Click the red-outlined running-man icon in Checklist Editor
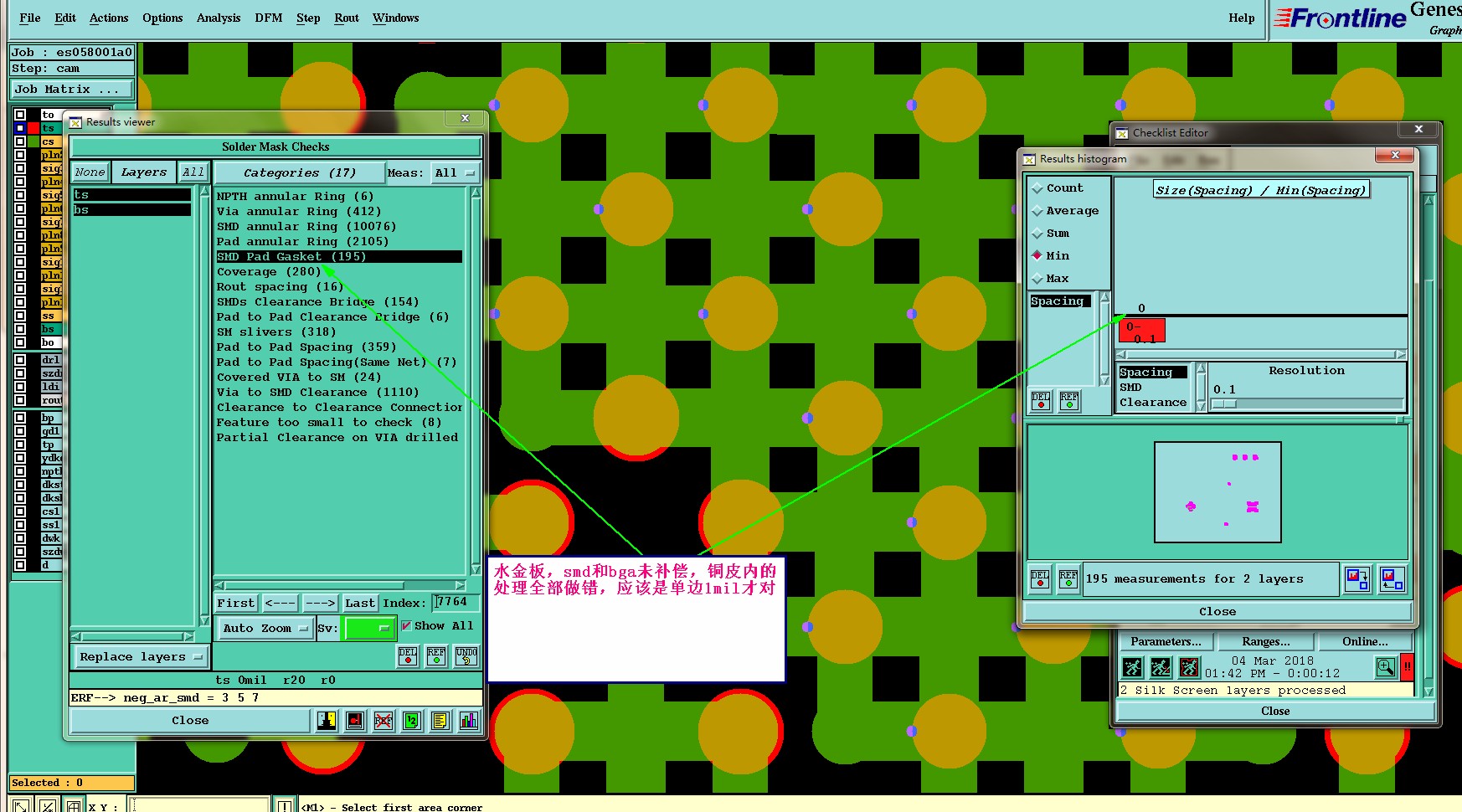The image size is (1462, 812). coord(1189,667)
